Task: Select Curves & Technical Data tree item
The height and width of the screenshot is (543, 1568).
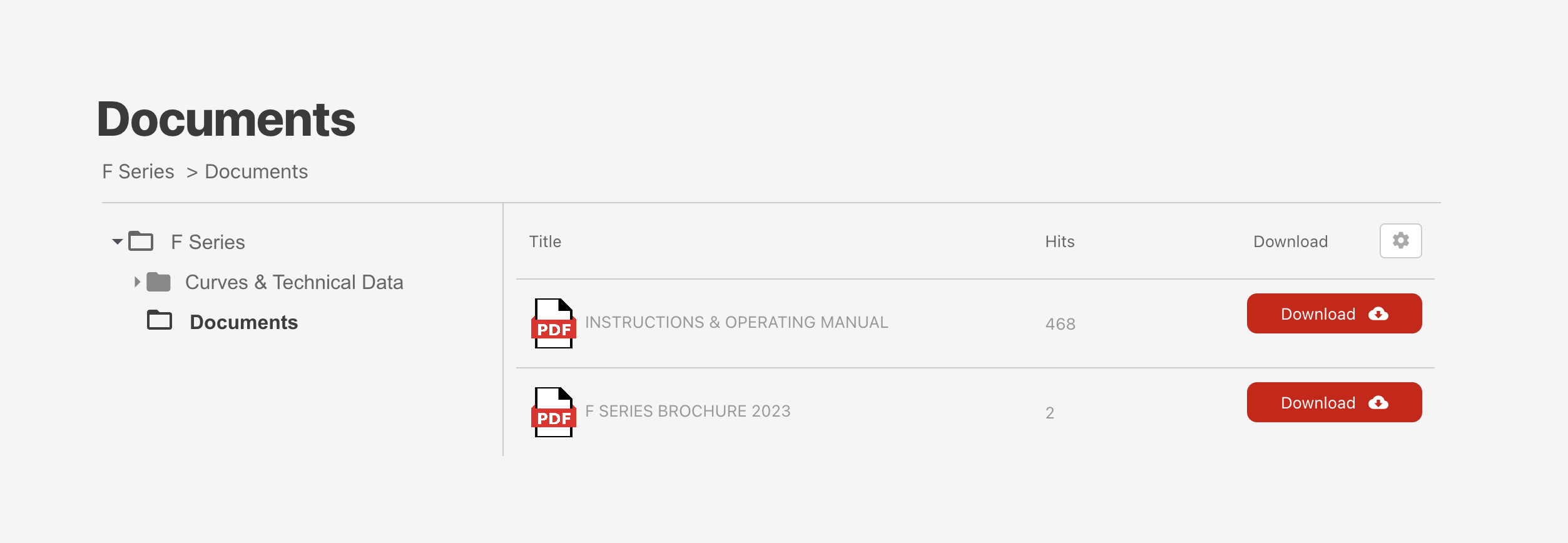Action: click(x=294, y=282)
